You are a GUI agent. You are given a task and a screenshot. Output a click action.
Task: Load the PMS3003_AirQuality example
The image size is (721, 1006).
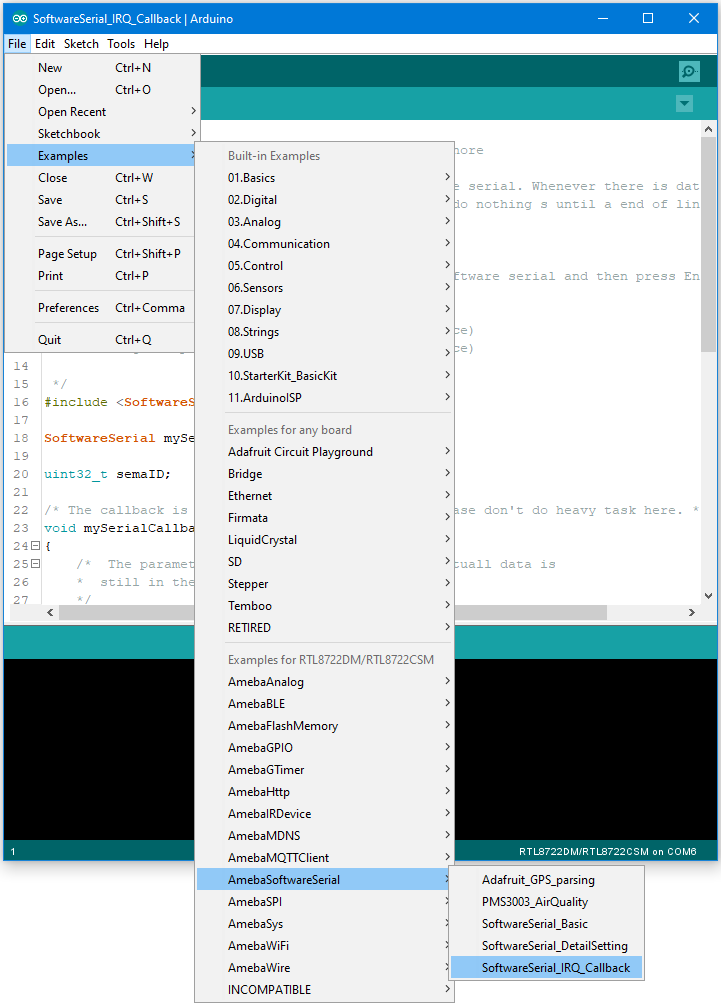pos(547,902)
